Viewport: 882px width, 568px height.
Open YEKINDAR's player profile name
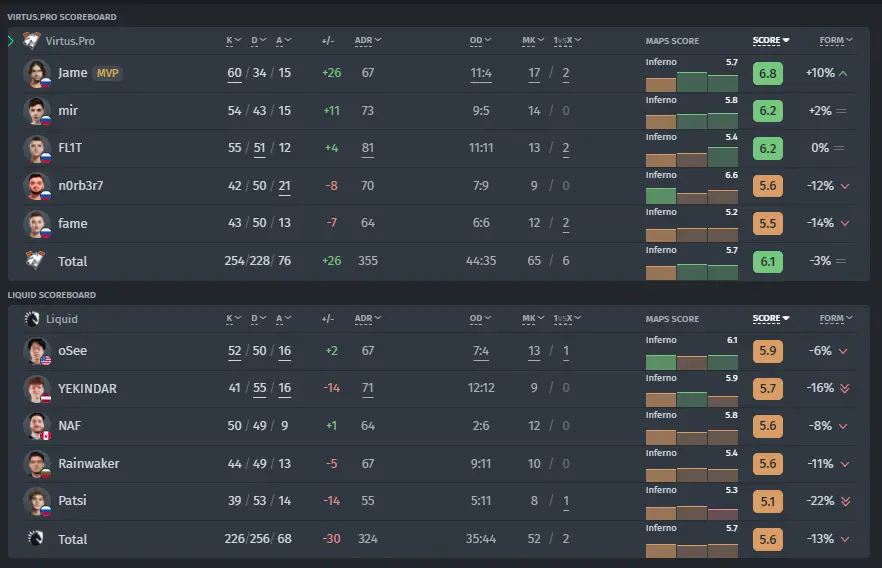point(87,389)
